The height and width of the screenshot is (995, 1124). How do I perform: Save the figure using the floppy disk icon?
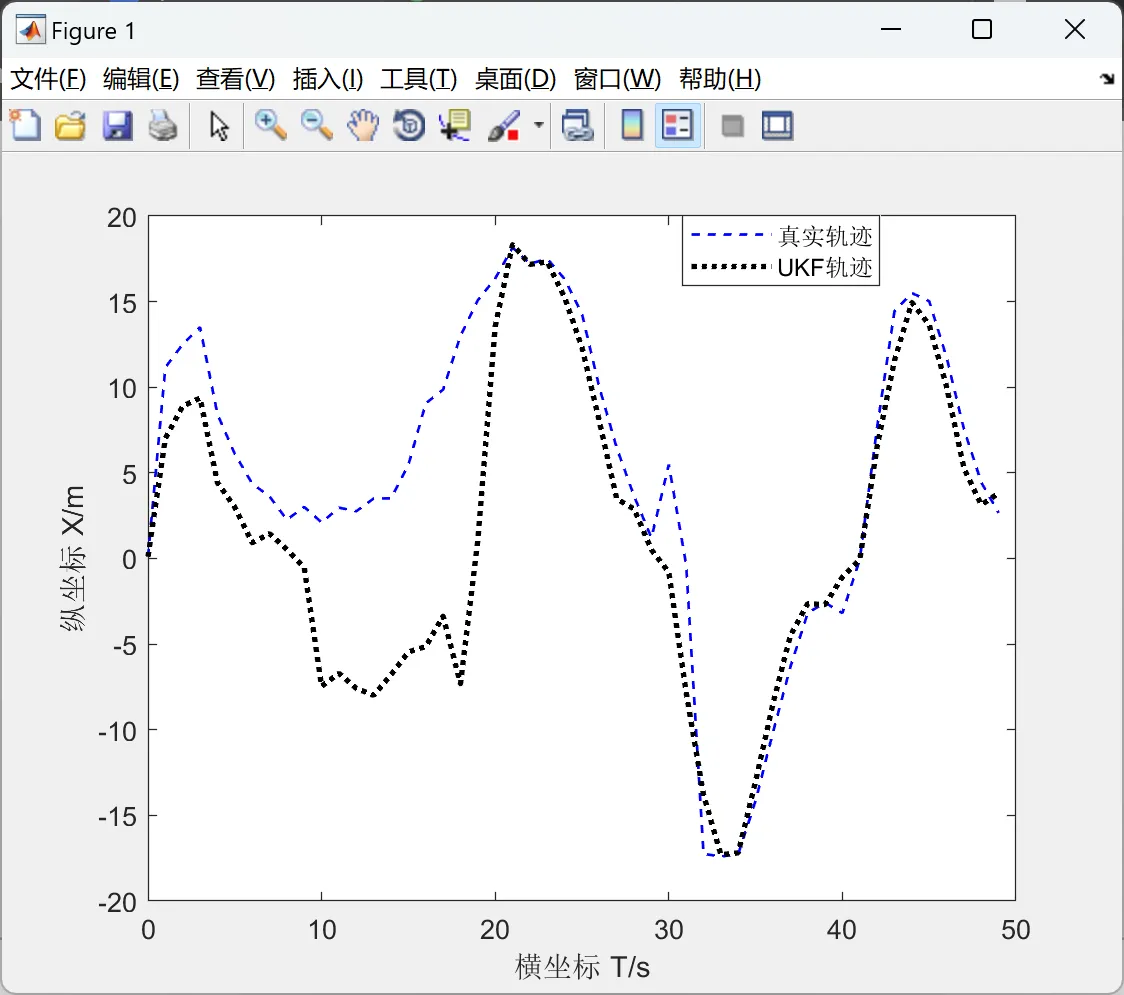coord(117,125)
